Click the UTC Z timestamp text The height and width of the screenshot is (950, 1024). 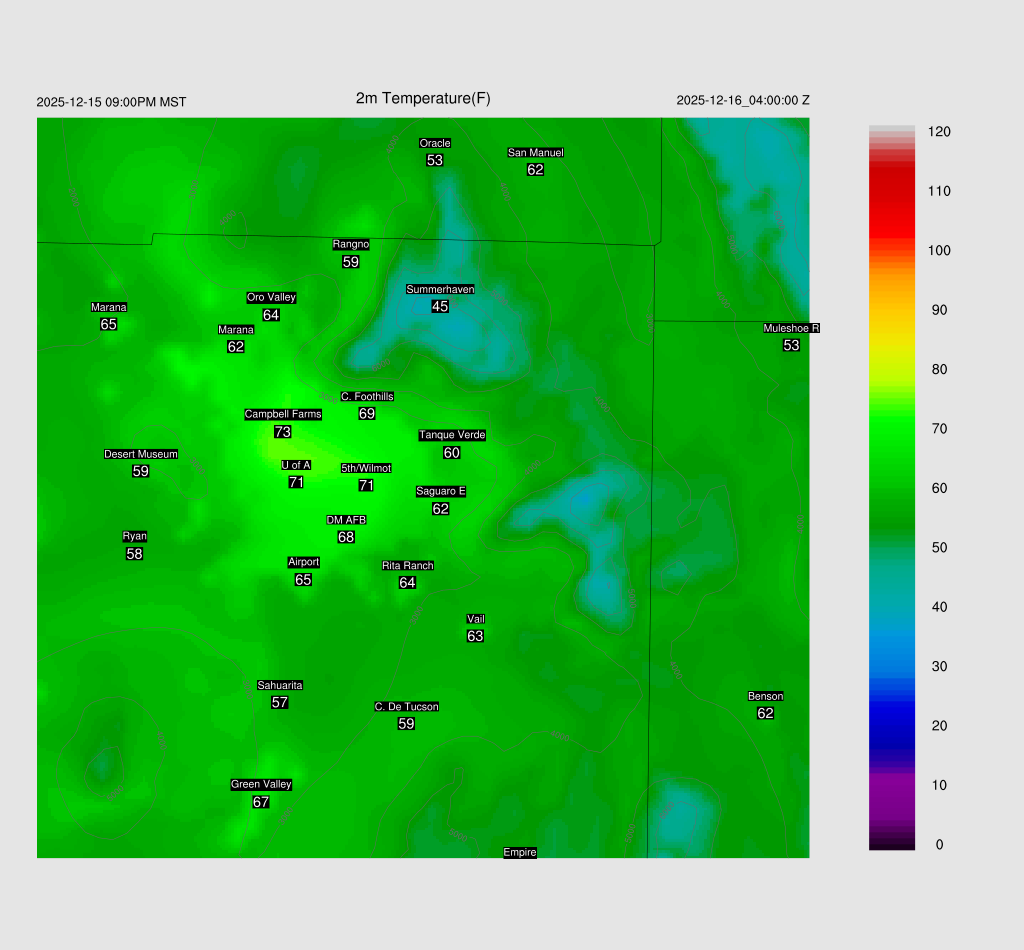pos(743,100)
